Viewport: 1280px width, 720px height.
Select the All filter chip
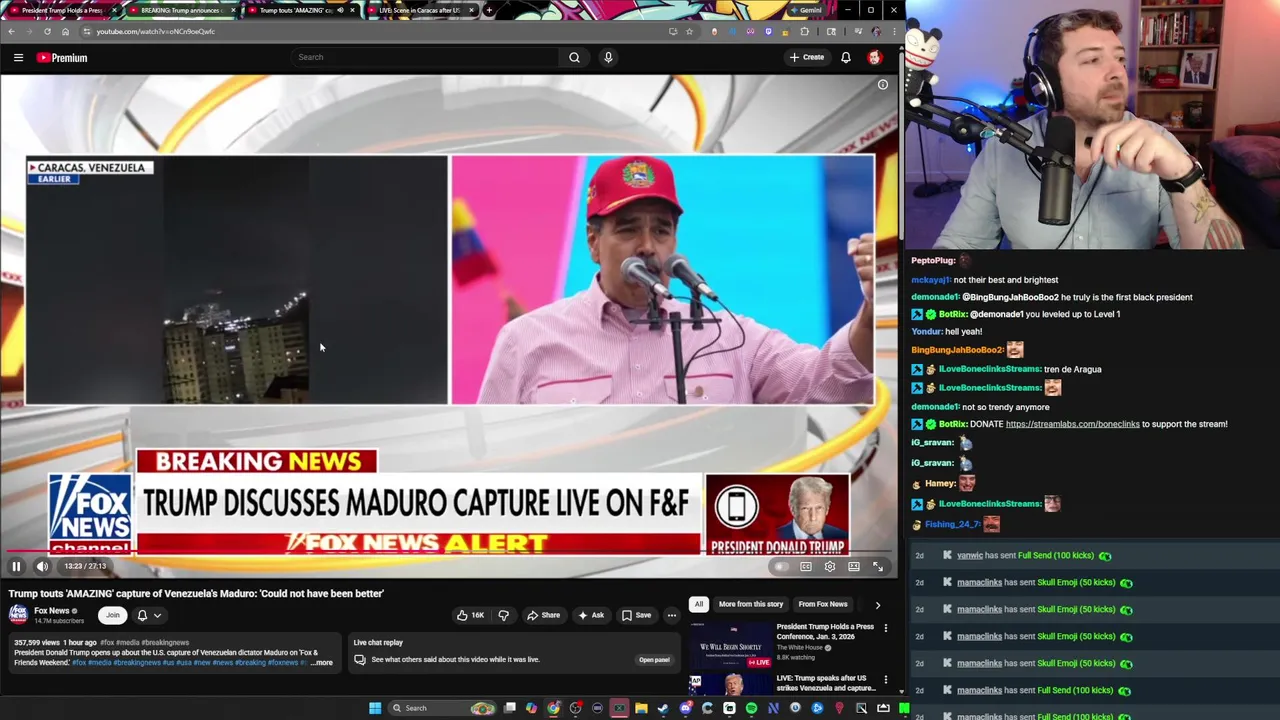tap(699, 604)
